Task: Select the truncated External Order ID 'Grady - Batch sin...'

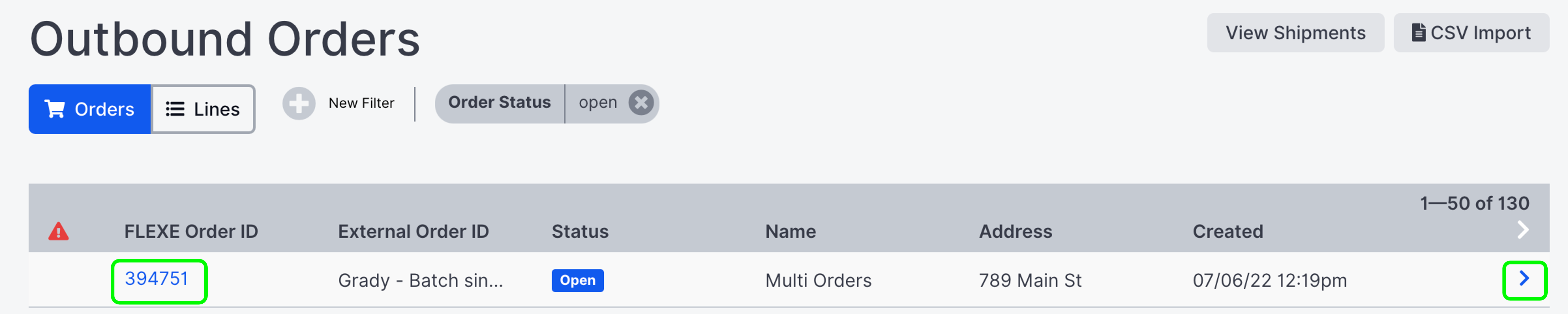Action: tap(422, 280)
